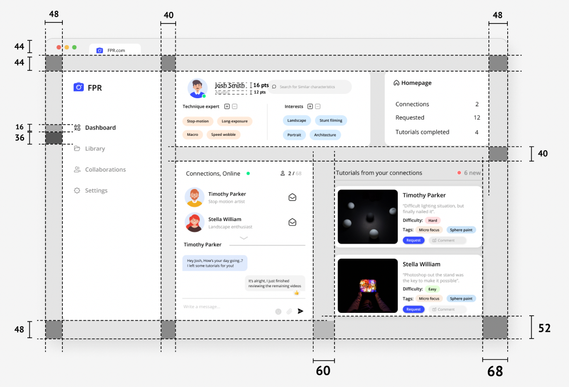
Task: Remove an Interests tag with minus
Action: pyautogui.click(x=318, y=106)
